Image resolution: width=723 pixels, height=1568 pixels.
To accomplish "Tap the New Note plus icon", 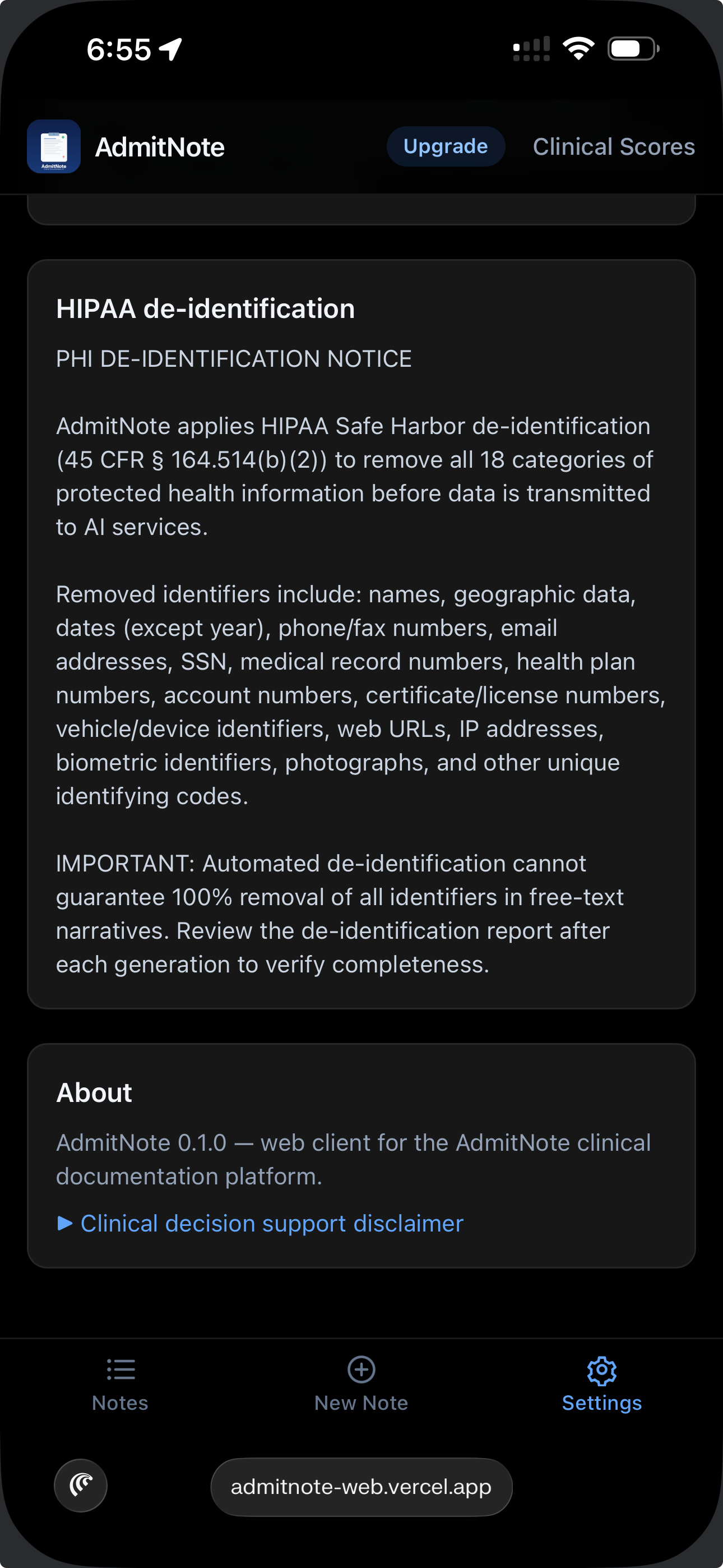I will pyautogui.click(x=361, y=1369).
